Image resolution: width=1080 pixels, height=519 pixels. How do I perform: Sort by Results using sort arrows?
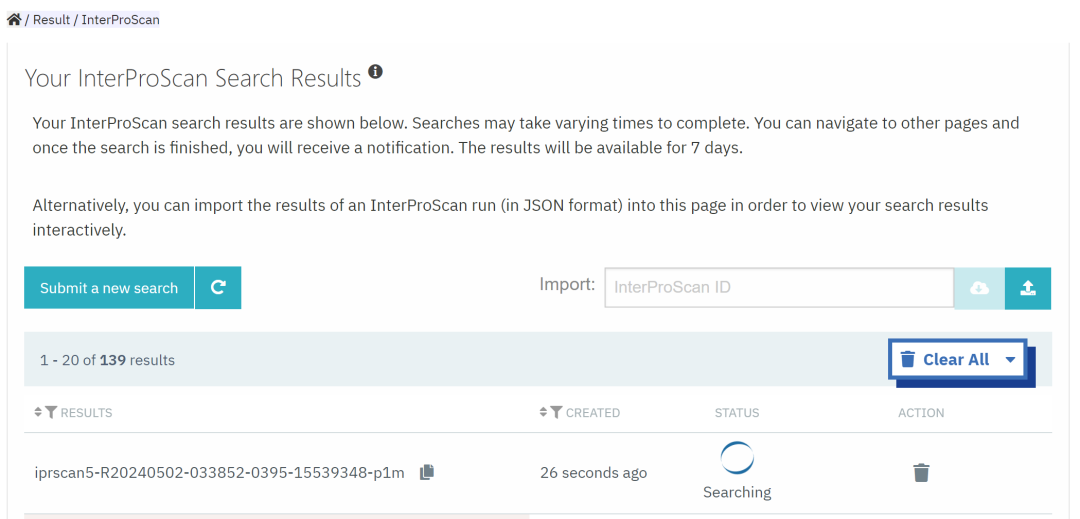(x=39, y=412)
